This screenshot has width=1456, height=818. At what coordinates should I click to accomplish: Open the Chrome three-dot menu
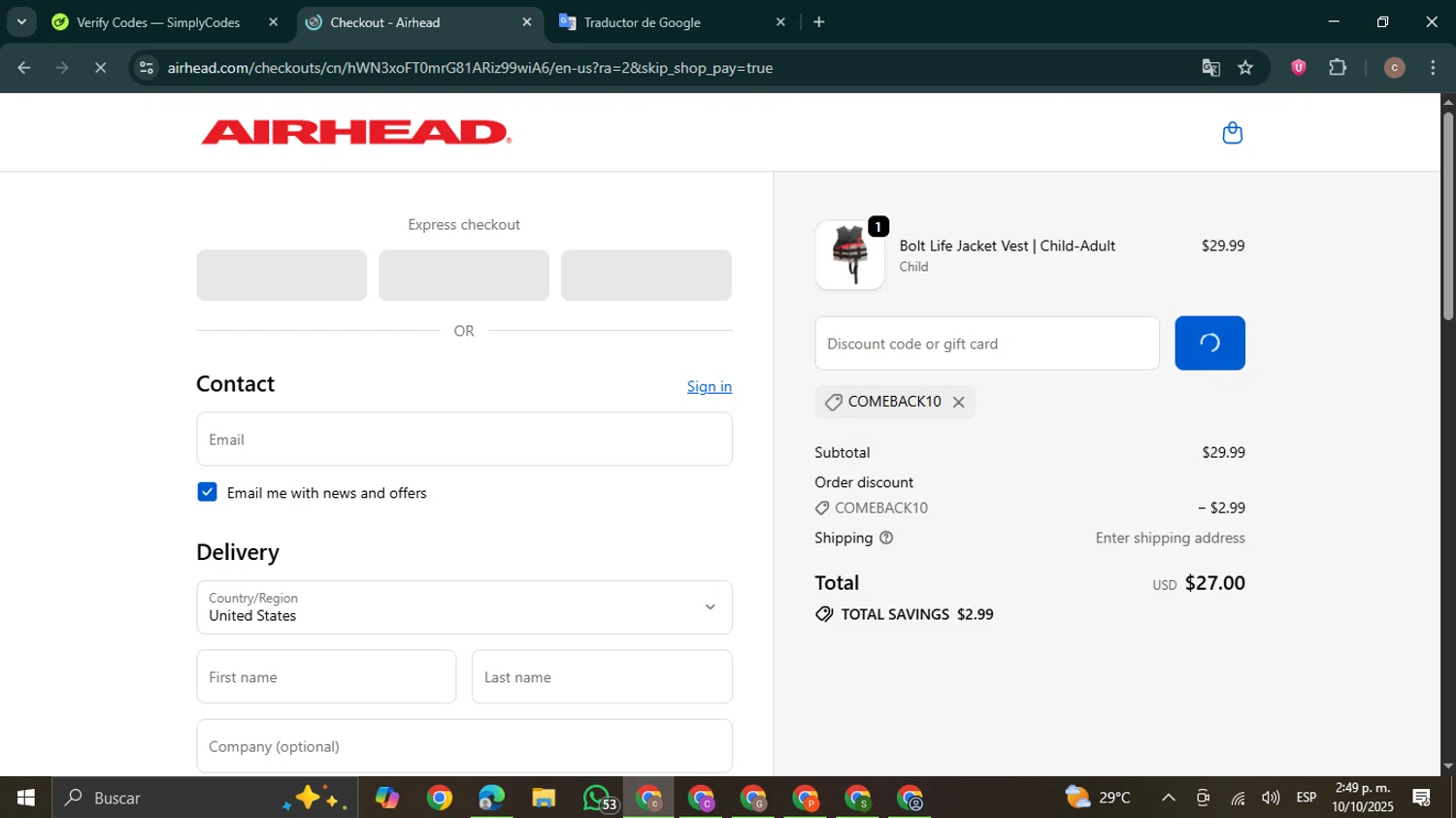(x=1433, y=68)
